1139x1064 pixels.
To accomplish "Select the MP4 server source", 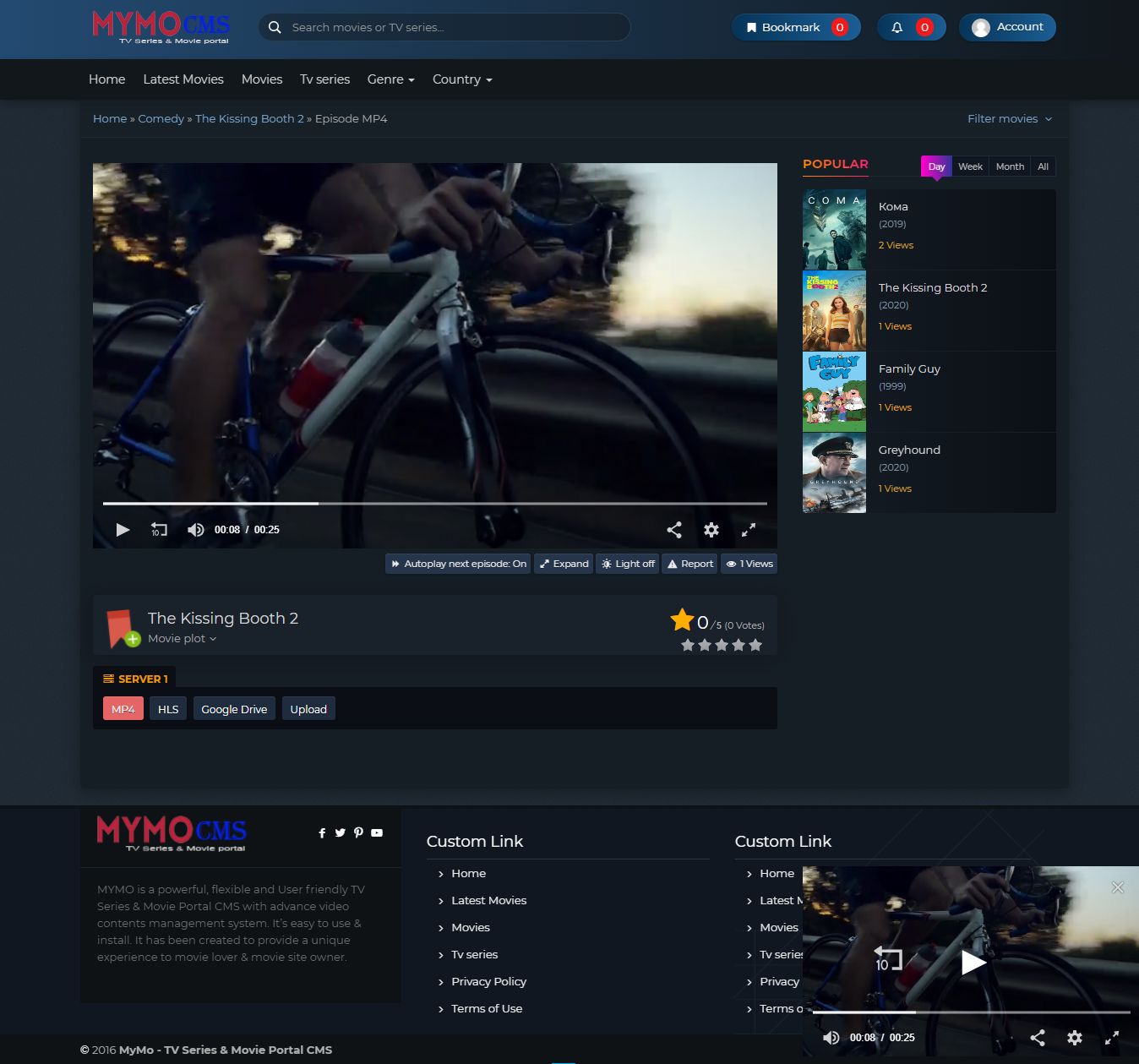I will click(123, 709).
